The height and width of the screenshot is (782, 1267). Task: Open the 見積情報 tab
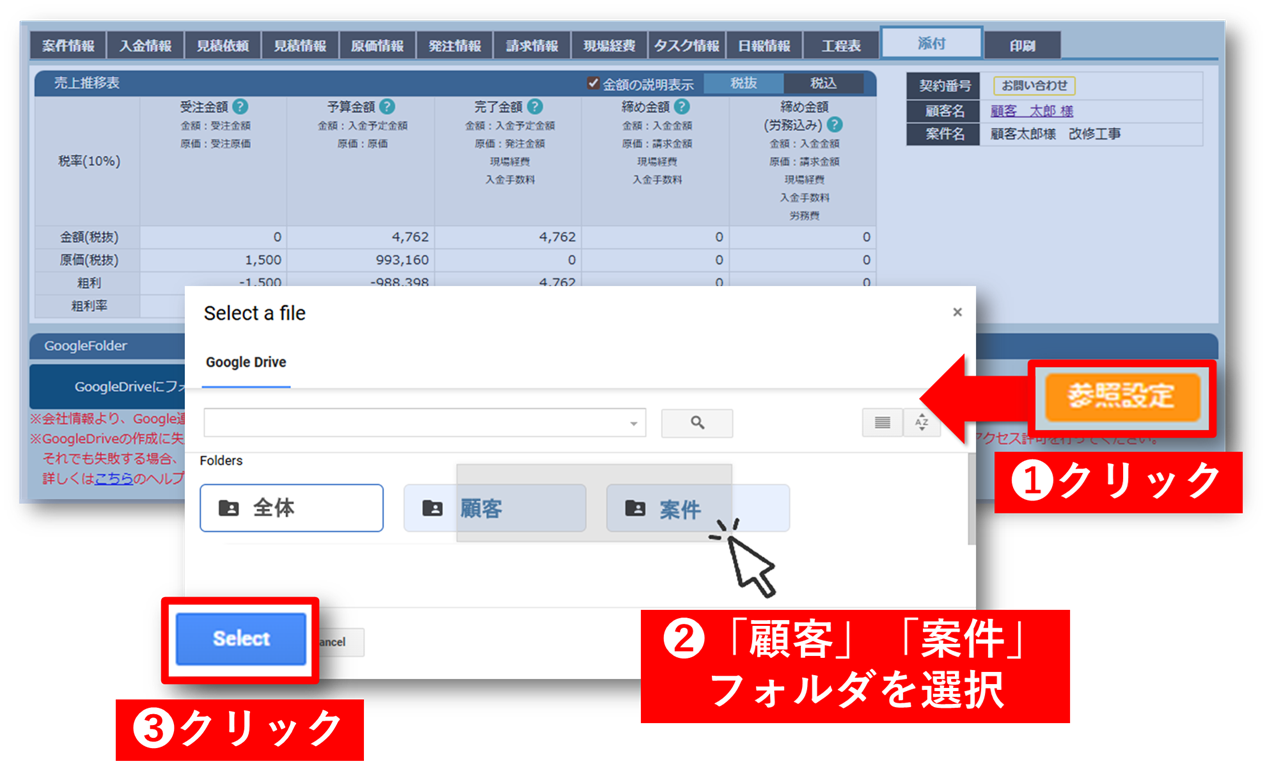pyautogui.click(x=300, y=46)
